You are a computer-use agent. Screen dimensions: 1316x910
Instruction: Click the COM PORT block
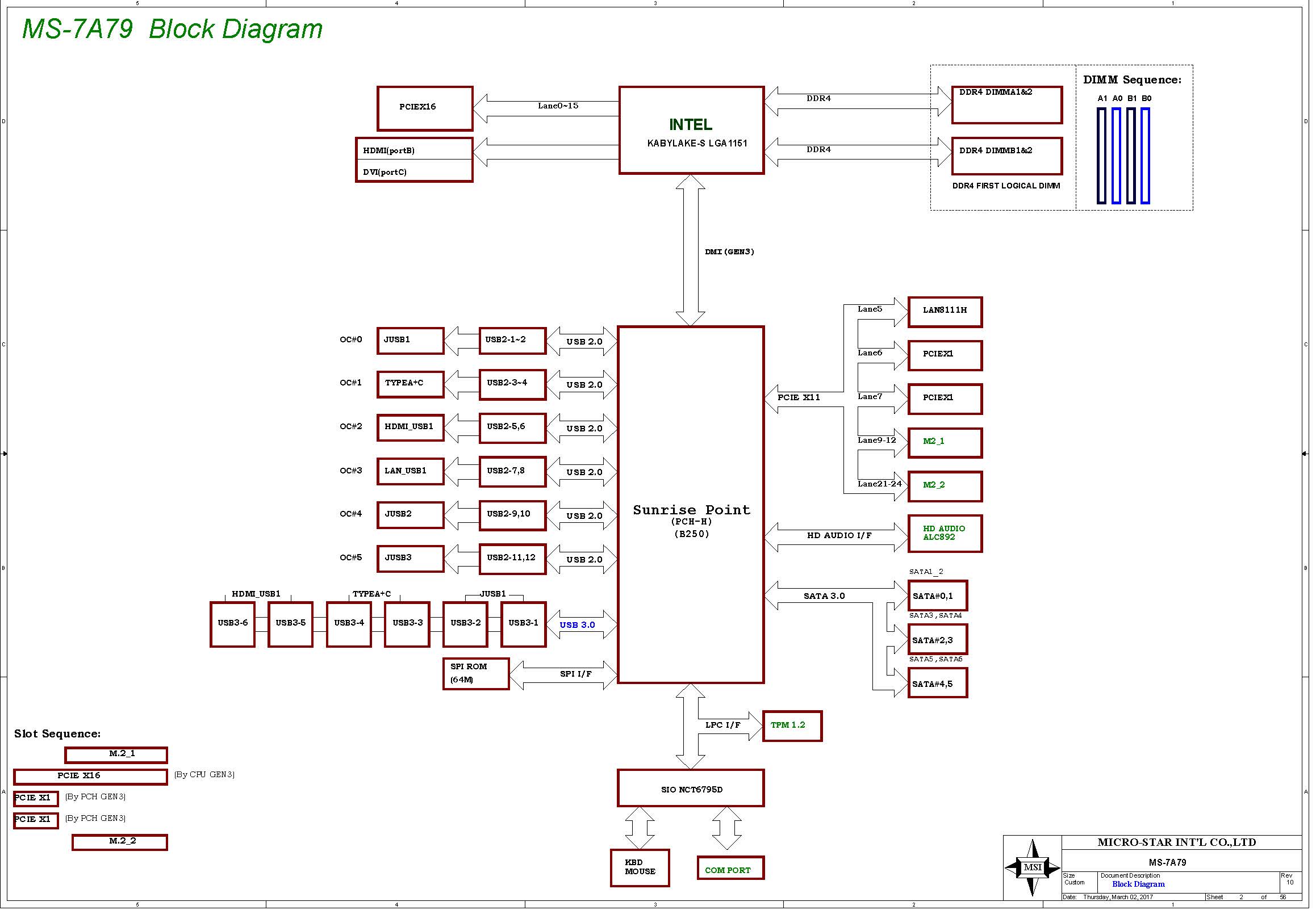click(730, 869)
